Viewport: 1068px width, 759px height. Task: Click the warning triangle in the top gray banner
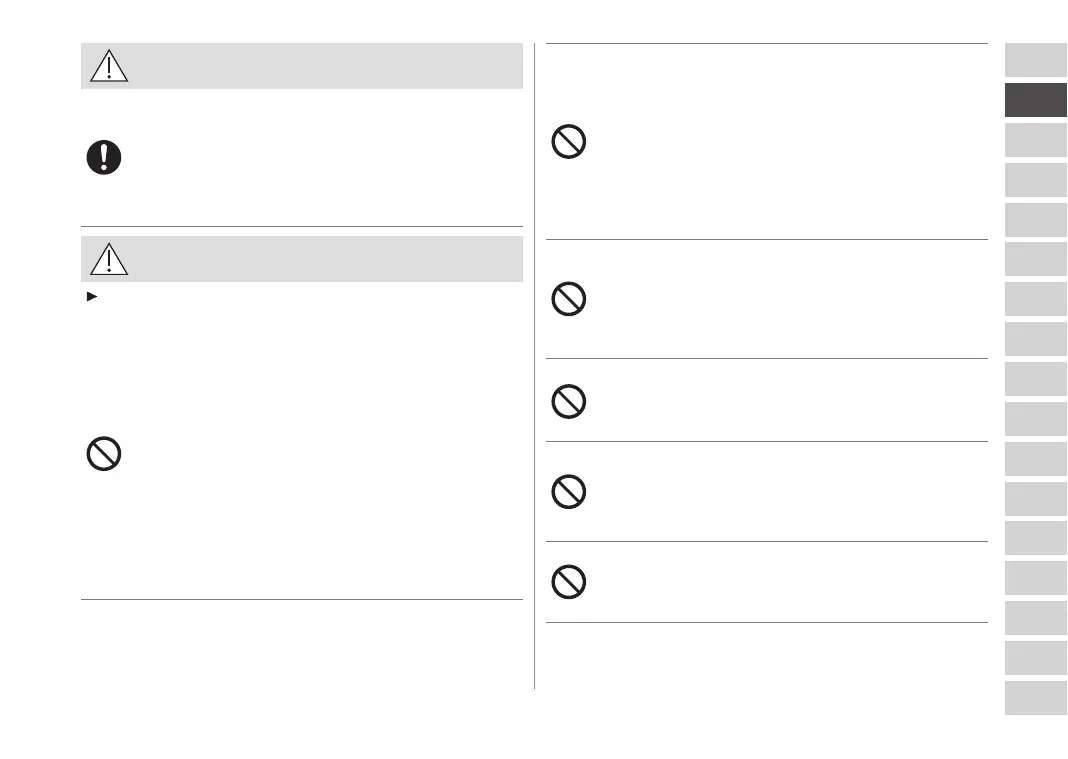(x=108, y=66)
